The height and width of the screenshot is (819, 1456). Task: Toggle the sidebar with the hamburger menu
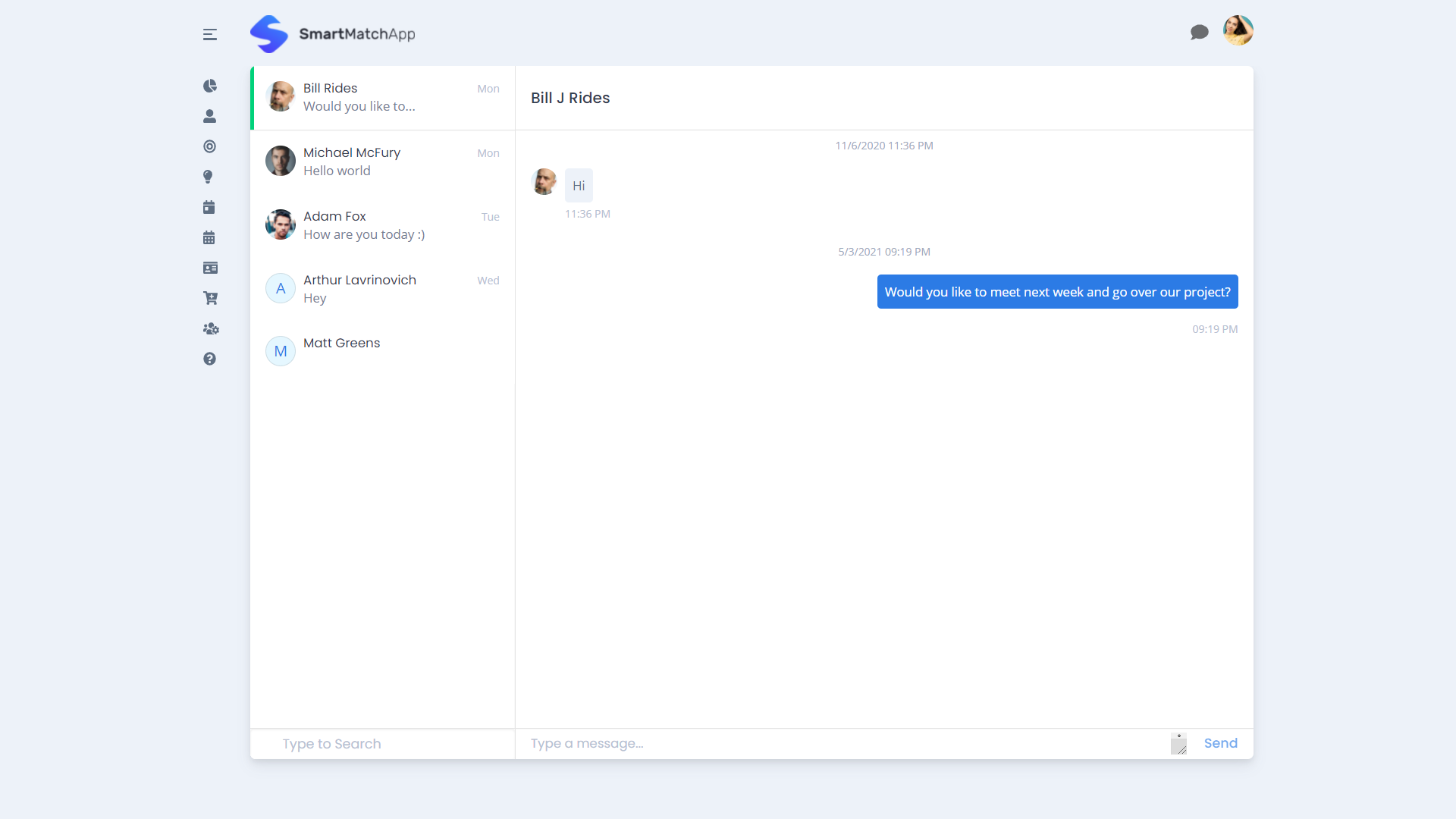pos(210,35)
